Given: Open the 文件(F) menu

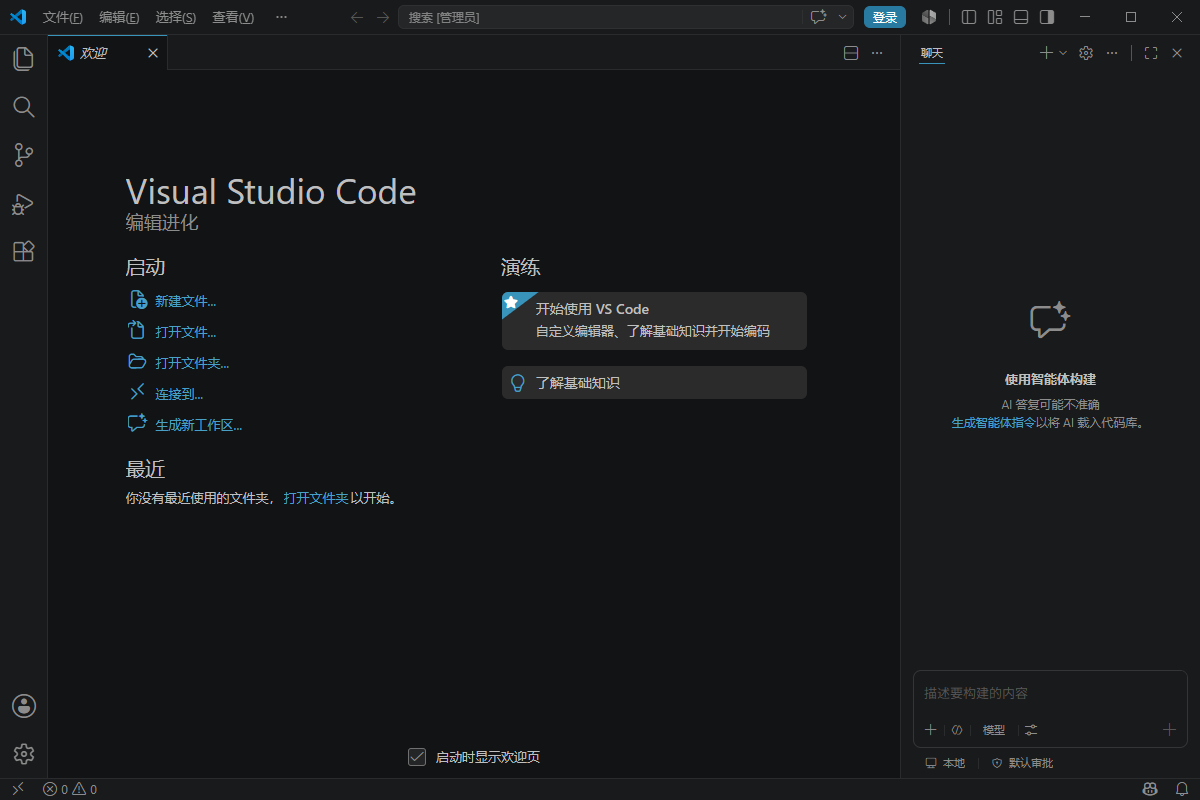Looking at the screenshot, I should point(63,17).
